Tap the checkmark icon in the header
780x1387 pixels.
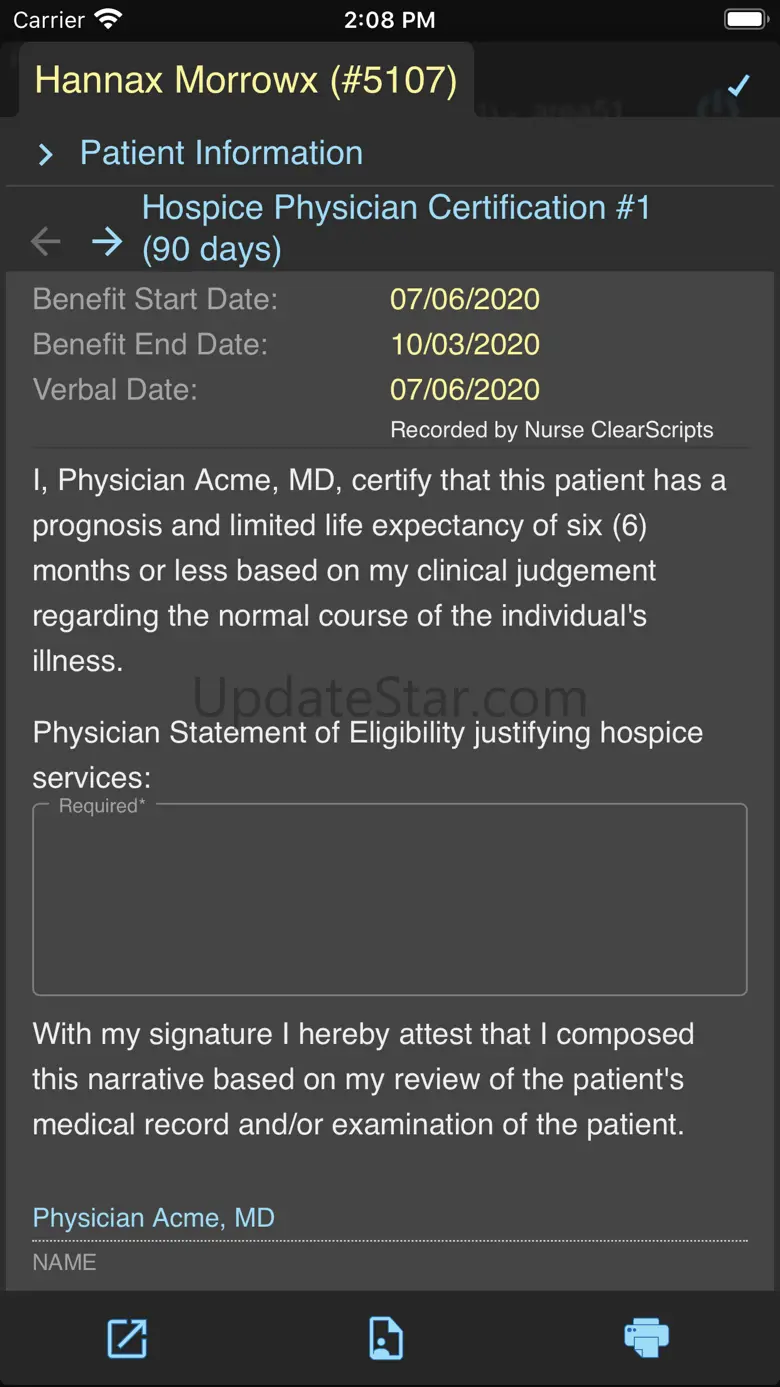[738, 86]
